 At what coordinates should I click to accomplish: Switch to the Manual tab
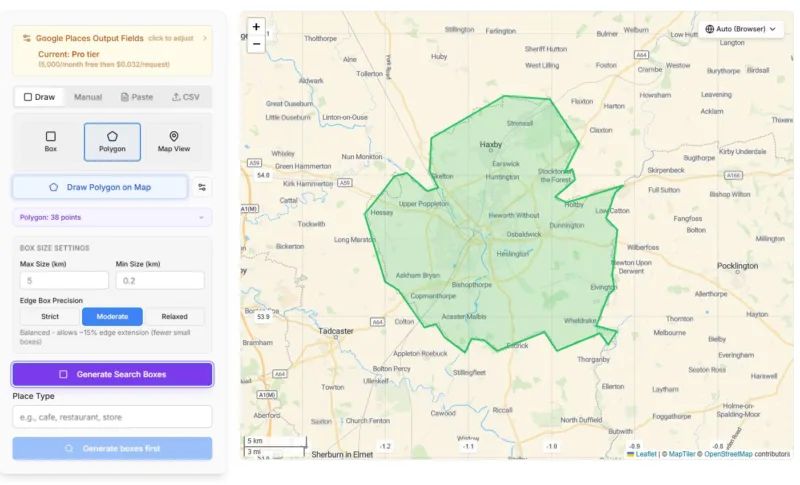pyautogui.click(x=88, y=97)
